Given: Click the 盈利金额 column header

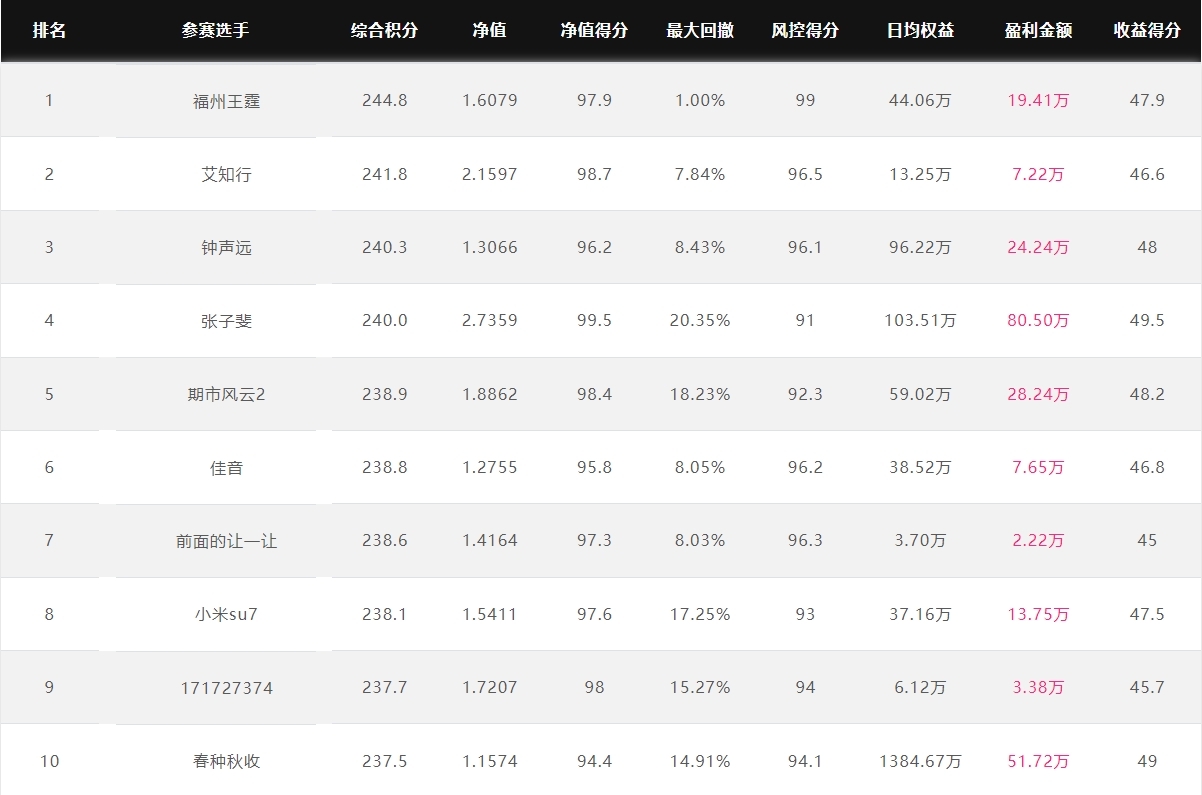Looking at the screenshot, I should click(1038, 30).
